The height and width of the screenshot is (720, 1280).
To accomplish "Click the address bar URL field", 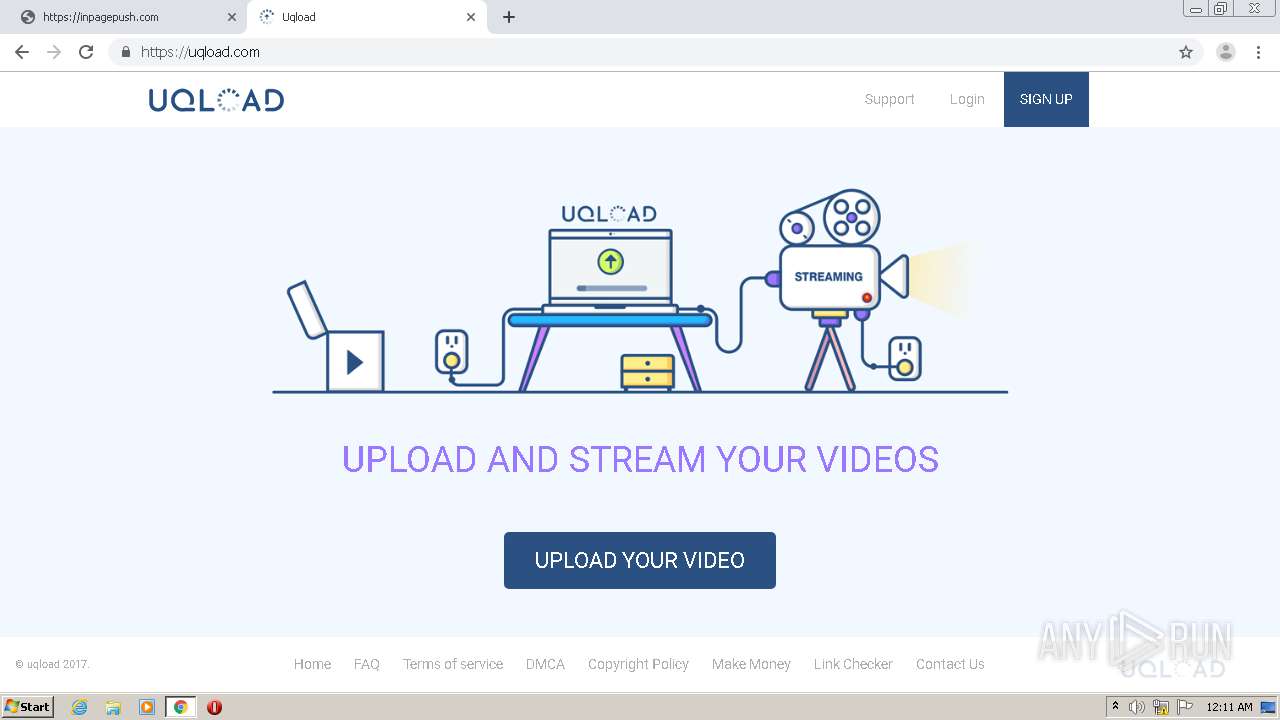I will (655, 52).
